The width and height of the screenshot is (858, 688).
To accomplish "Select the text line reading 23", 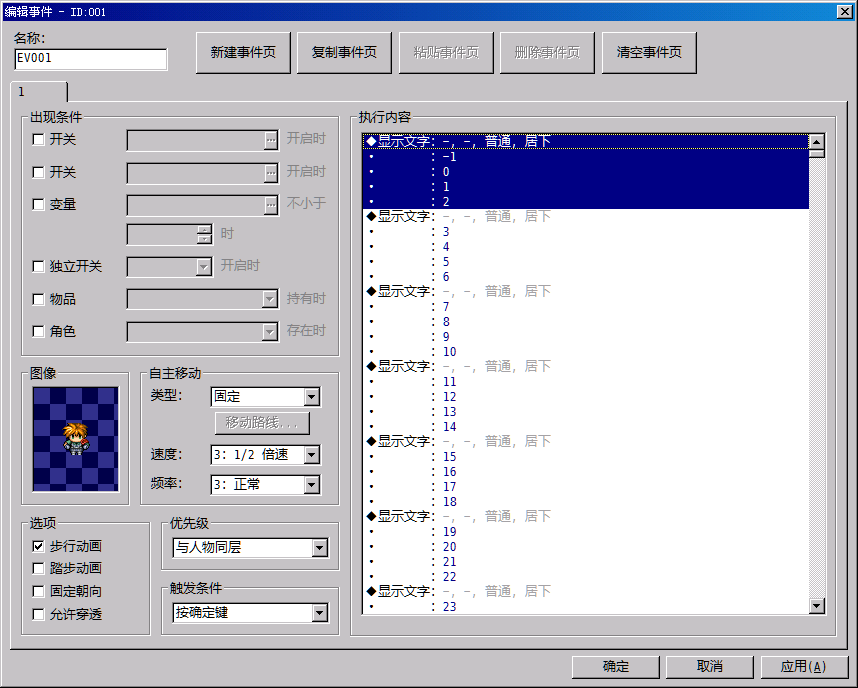I will (585, 606).
